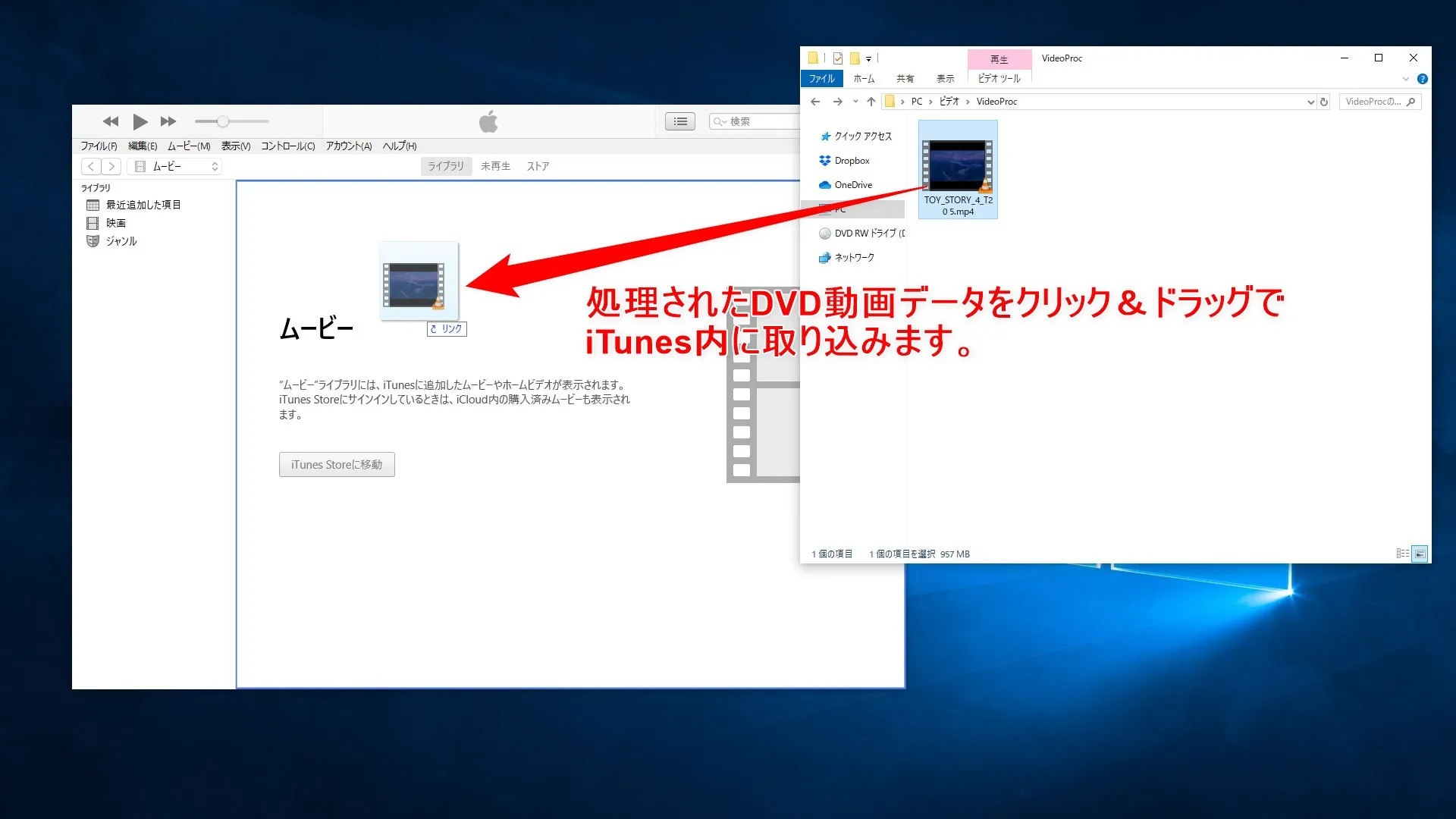
Task: Open ホーム tab in Explorer ribbon
Action: [864, 79]
